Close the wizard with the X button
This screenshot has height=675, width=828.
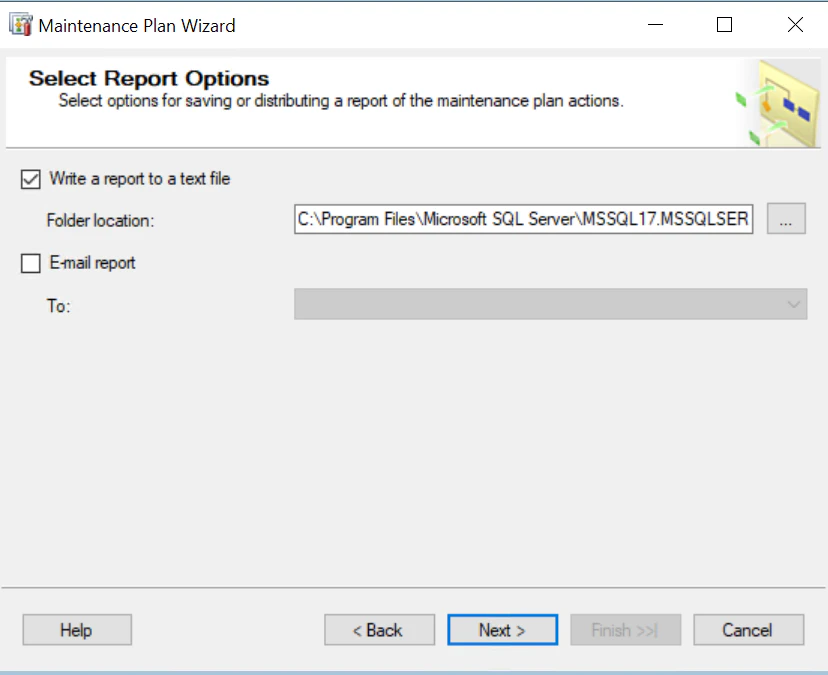click(795, 25)
